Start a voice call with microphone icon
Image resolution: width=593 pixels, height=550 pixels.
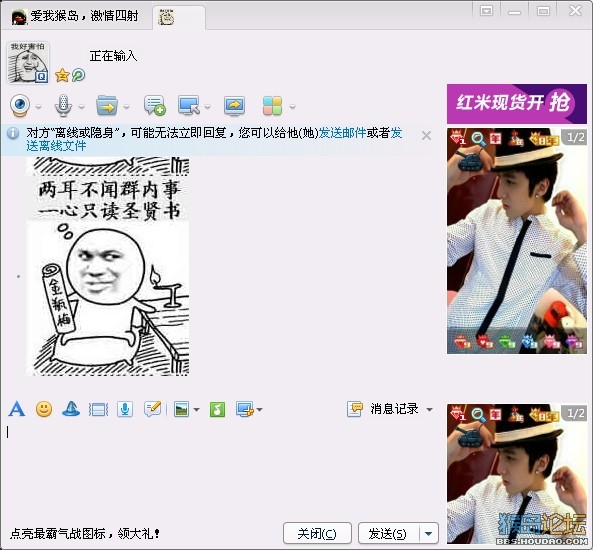63,106
